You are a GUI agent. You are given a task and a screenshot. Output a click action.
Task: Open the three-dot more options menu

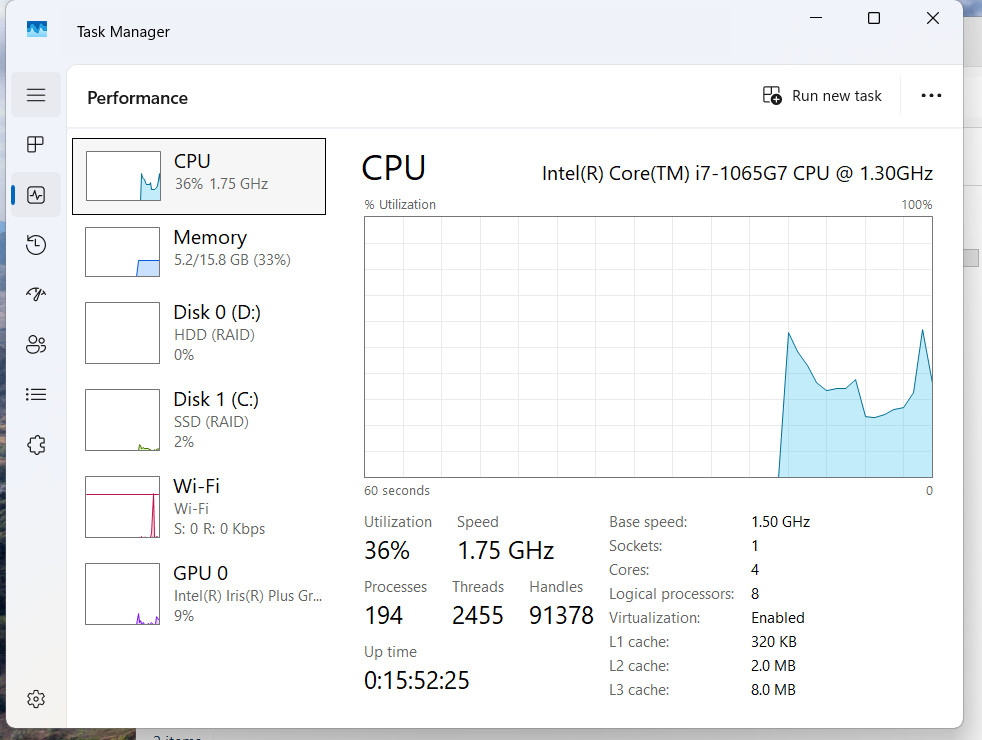coord(931,96)
